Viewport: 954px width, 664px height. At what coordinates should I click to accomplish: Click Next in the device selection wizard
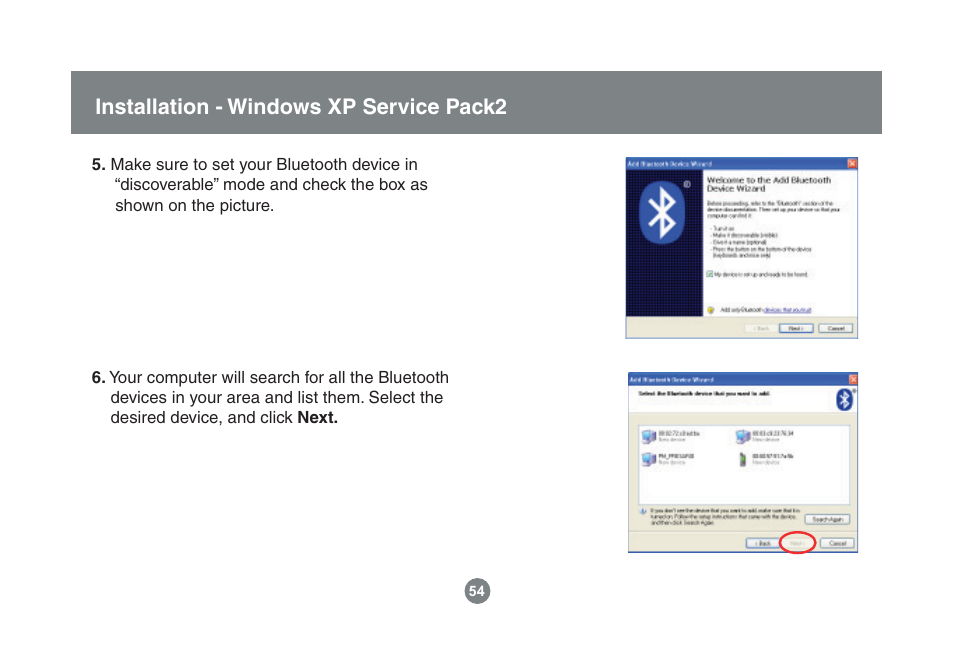tap(797, 543)
